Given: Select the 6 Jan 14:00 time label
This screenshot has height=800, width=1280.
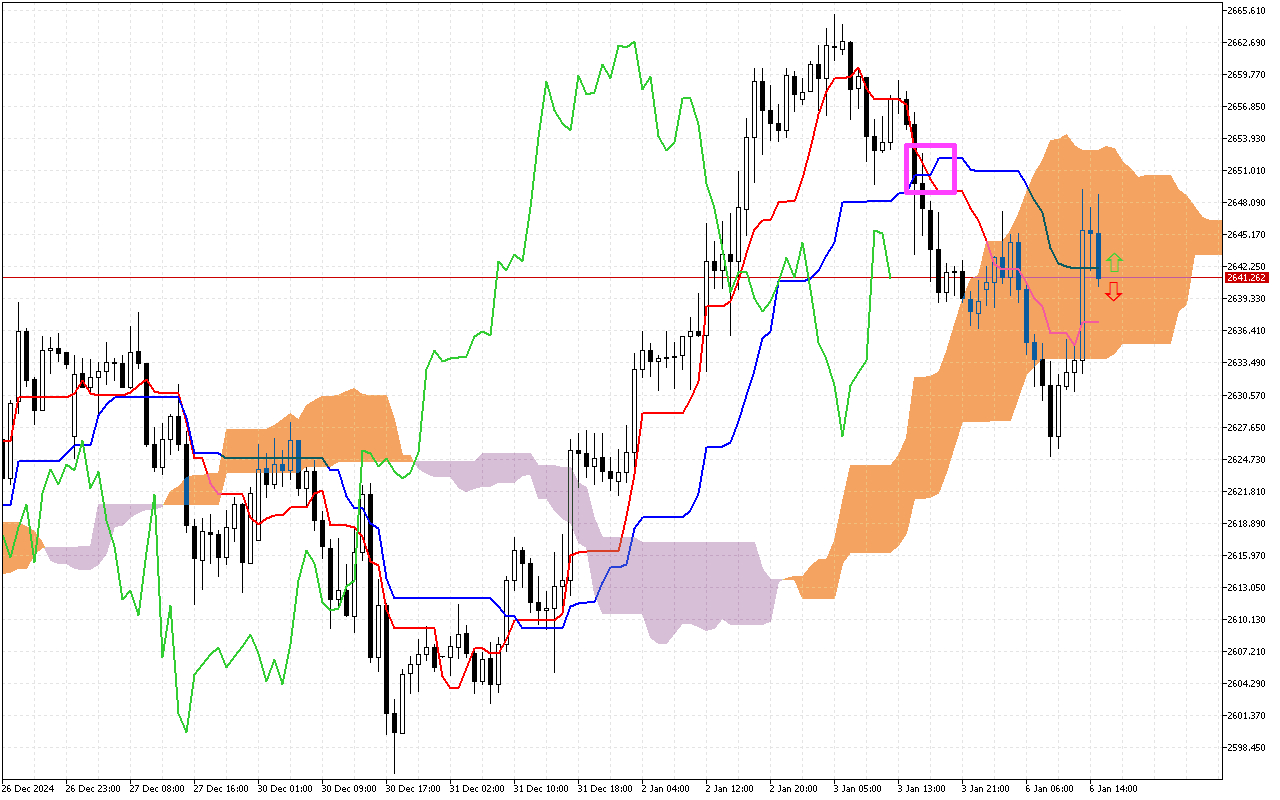Looking at the screenshot, I should [x=1114, y=789].
